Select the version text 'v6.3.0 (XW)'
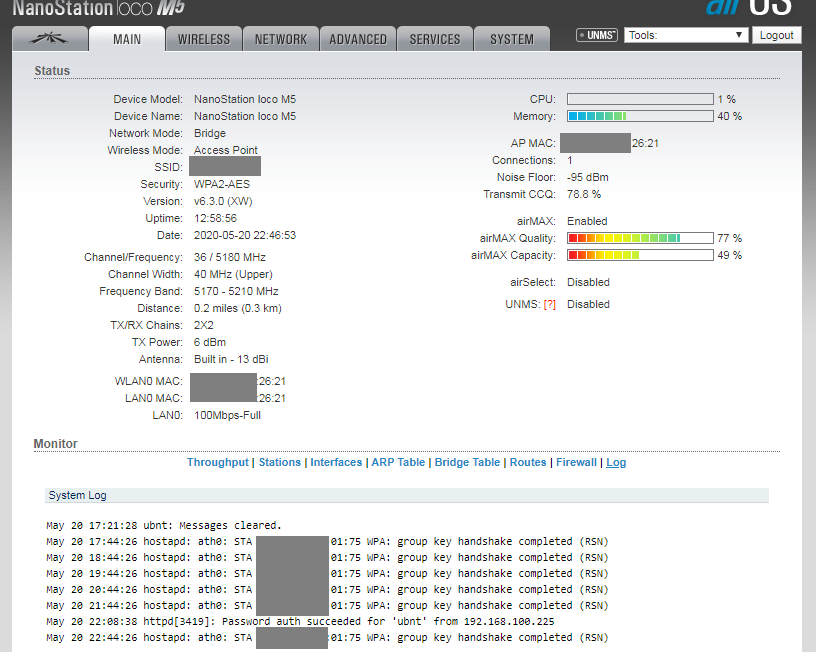 223,201
